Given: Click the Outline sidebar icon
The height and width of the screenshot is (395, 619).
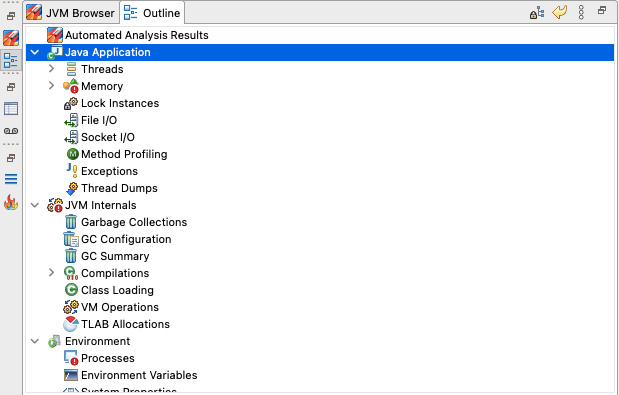Looking at the screenshot, I should coord(11,60).
